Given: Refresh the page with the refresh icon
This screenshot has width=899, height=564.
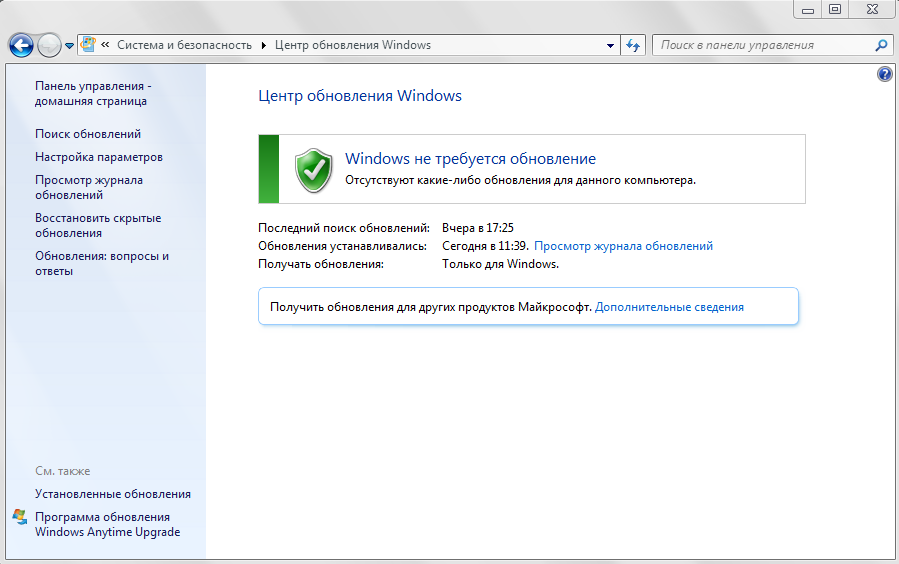Looking at the screenshot, I should point(633,45).
